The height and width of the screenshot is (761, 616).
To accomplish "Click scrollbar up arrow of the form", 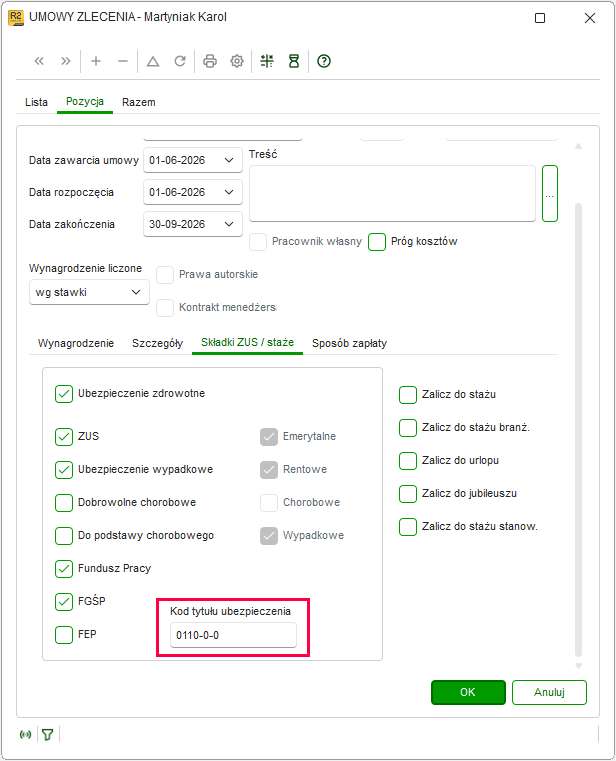I will [x=578, y=146].
